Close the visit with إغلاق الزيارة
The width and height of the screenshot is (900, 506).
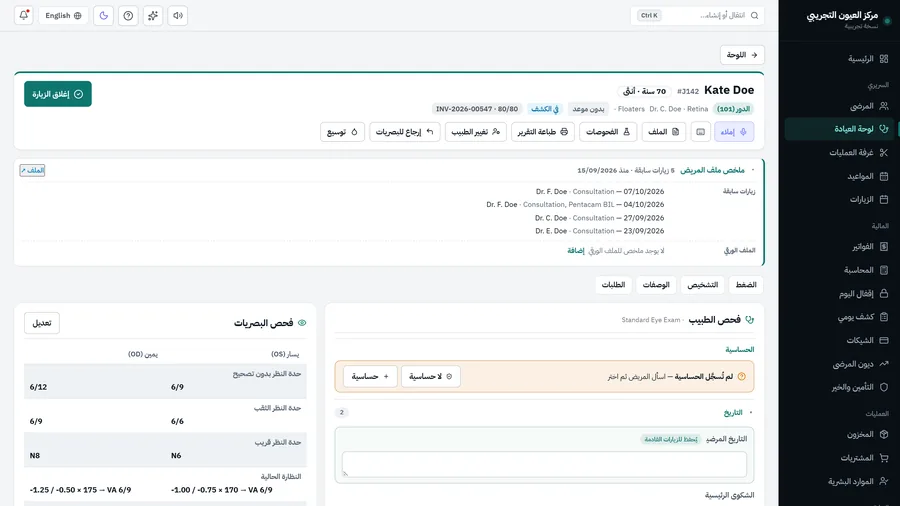[58, 94]
